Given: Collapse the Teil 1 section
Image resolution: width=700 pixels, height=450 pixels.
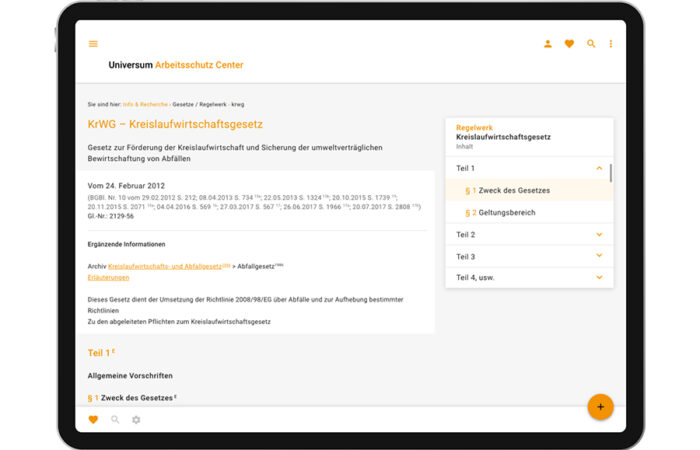Looking at the screenshot, I should 599,168.
